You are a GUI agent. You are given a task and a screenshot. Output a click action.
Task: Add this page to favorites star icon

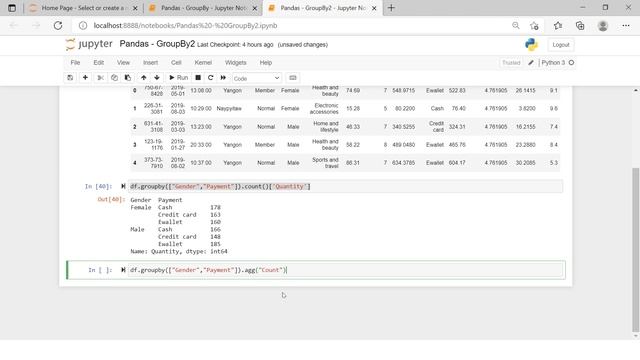[534, 26]
